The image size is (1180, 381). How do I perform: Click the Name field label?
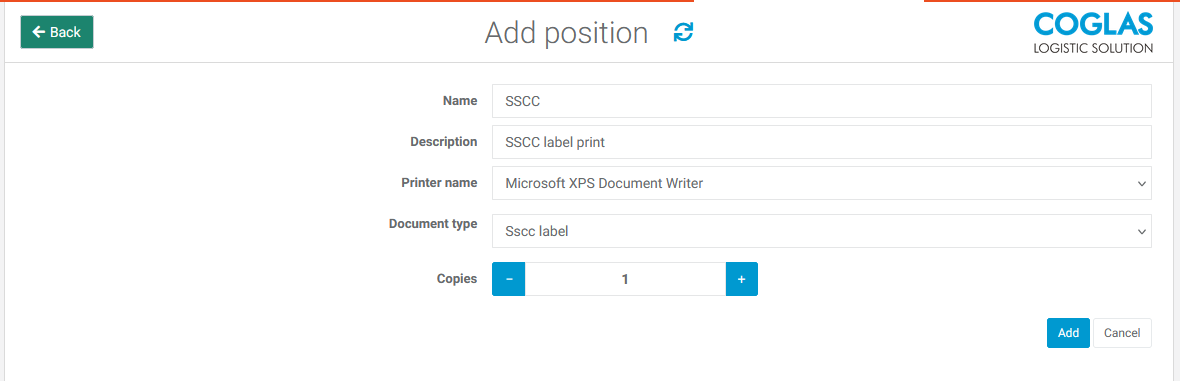[x=460, y=100]
